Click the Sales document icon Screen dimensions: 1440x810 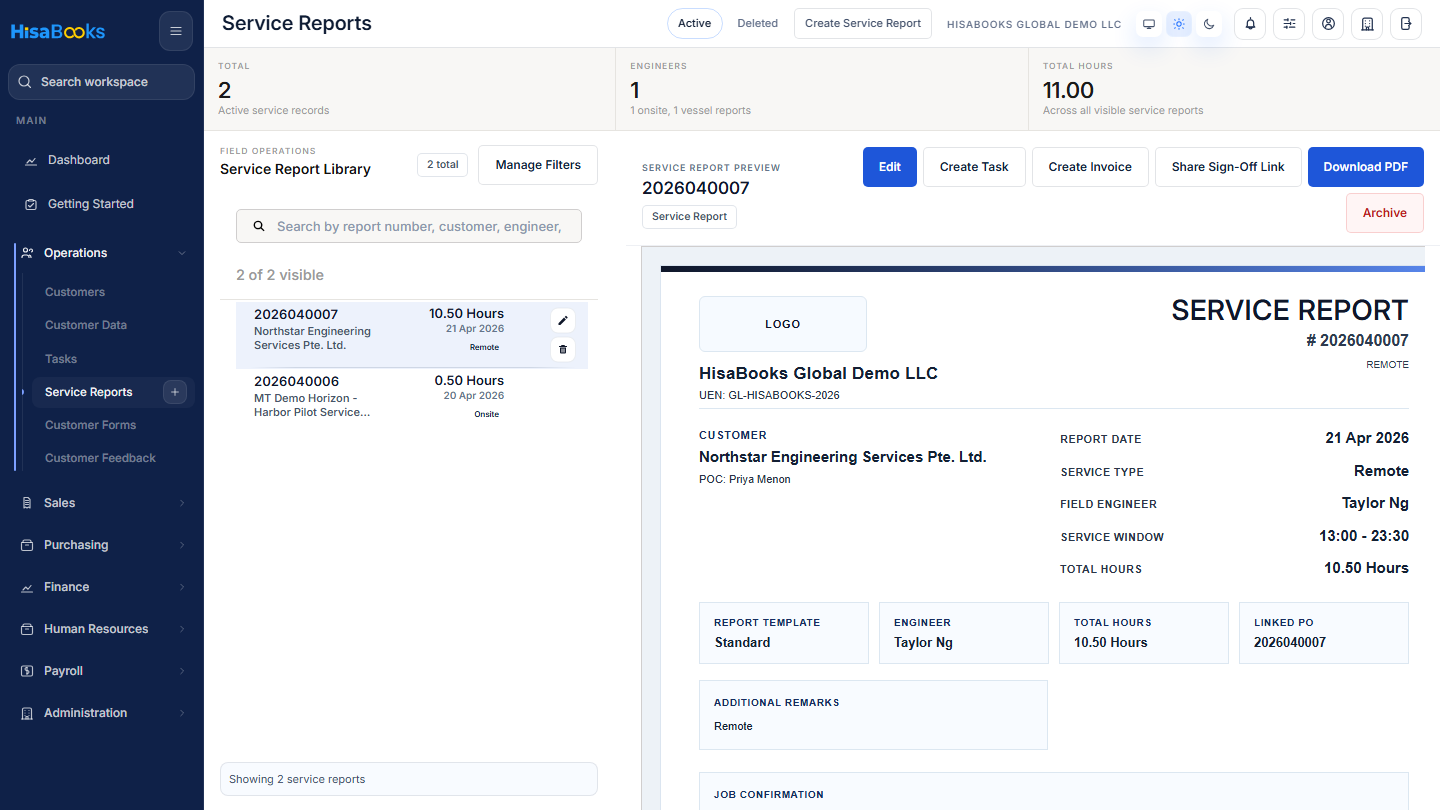click(27, 503)
